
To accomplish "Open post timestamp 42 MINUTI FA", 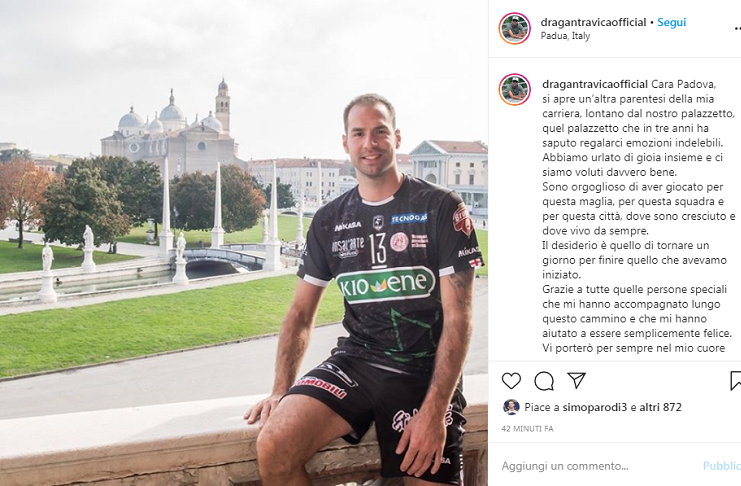I will tap(527, 429).
